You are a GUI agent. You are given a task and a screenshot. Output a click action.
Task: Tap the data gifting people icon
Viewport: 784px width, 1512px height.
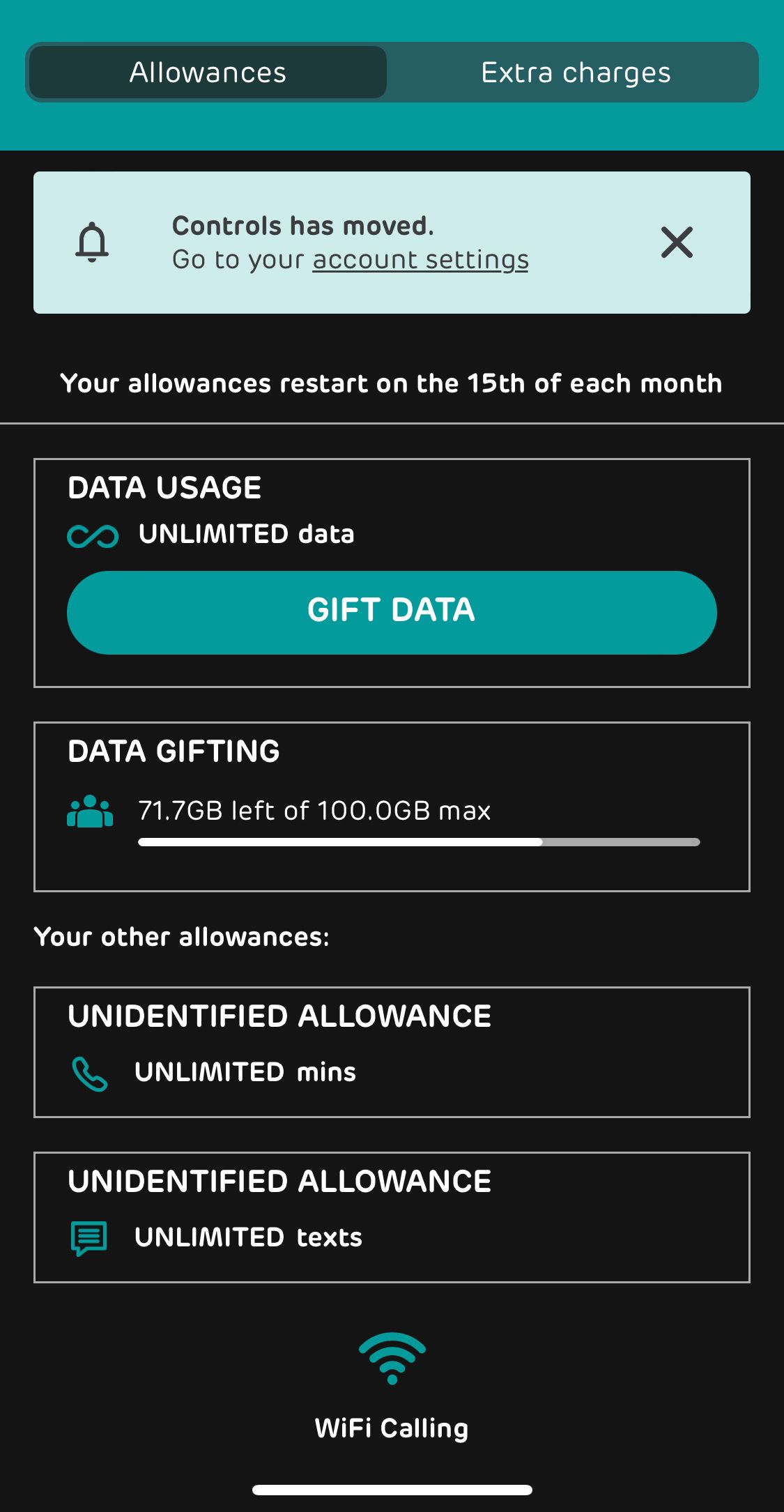[90, 811]
